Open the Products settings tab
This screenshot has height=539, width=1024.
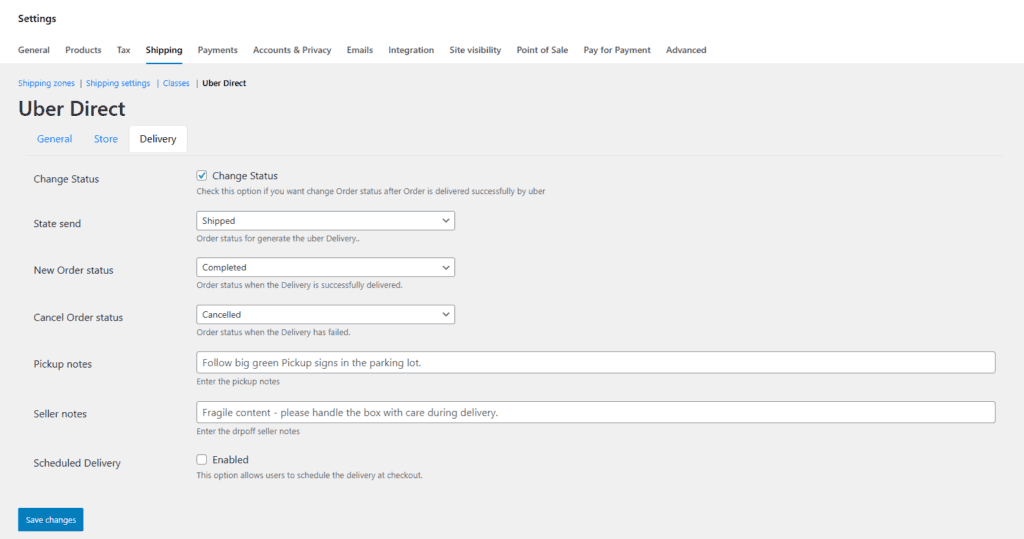tap(83, 50)
